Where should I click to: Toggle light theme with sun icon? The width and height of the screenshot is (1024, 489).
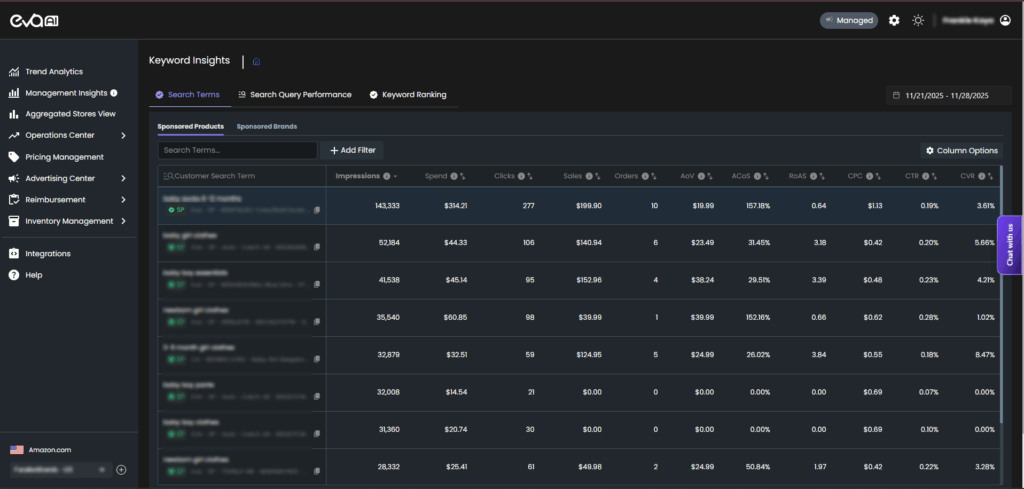(918, 20)
